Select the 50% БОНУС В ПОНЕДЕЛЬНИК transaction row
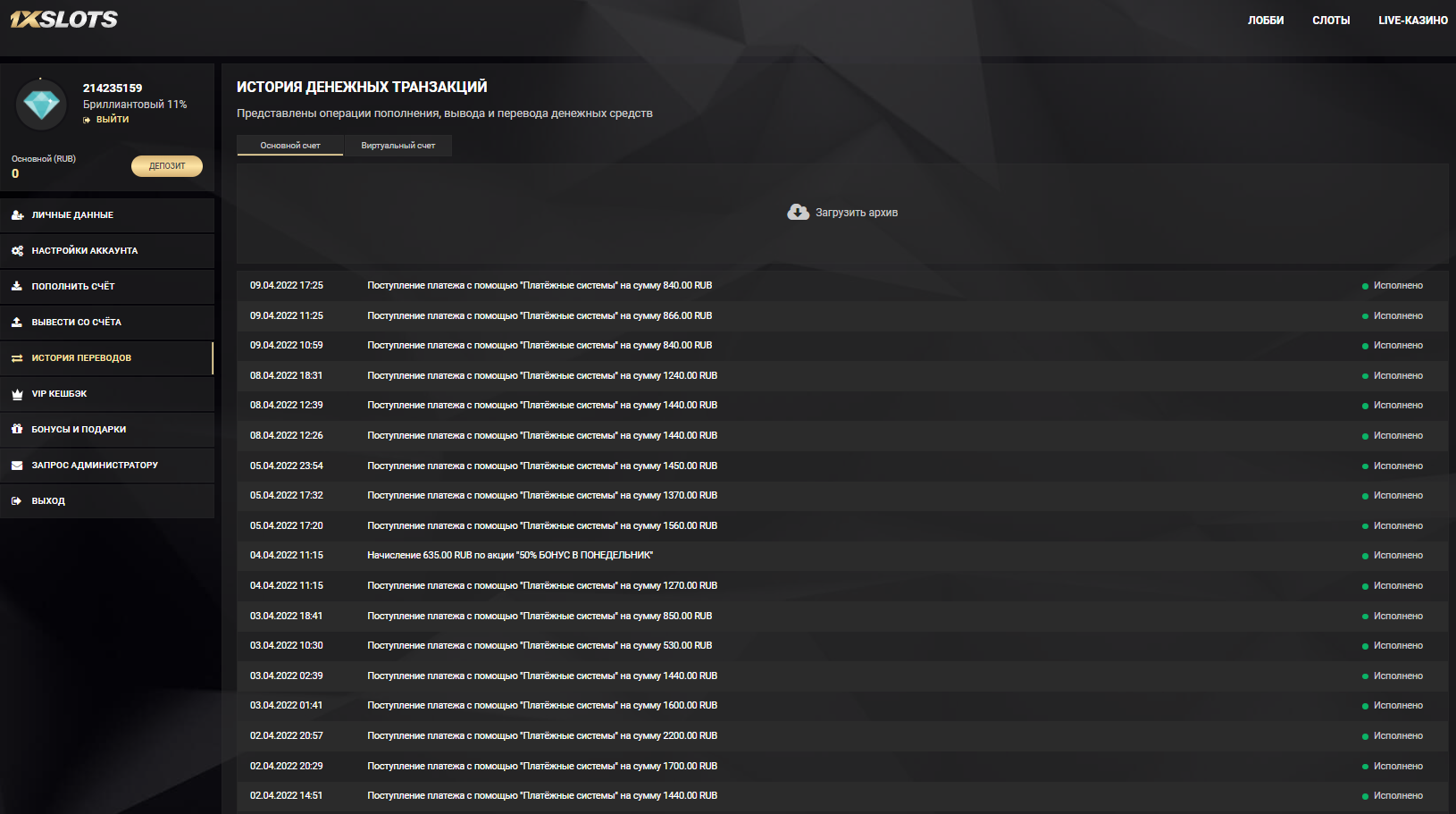1456x814 pixels. coord(510,556)
